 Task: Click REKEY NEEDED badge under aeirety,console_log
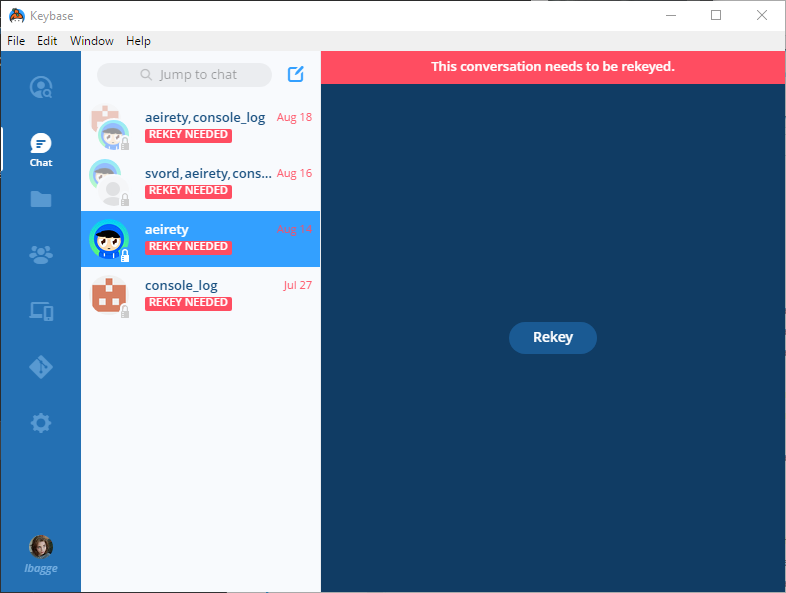188,135
